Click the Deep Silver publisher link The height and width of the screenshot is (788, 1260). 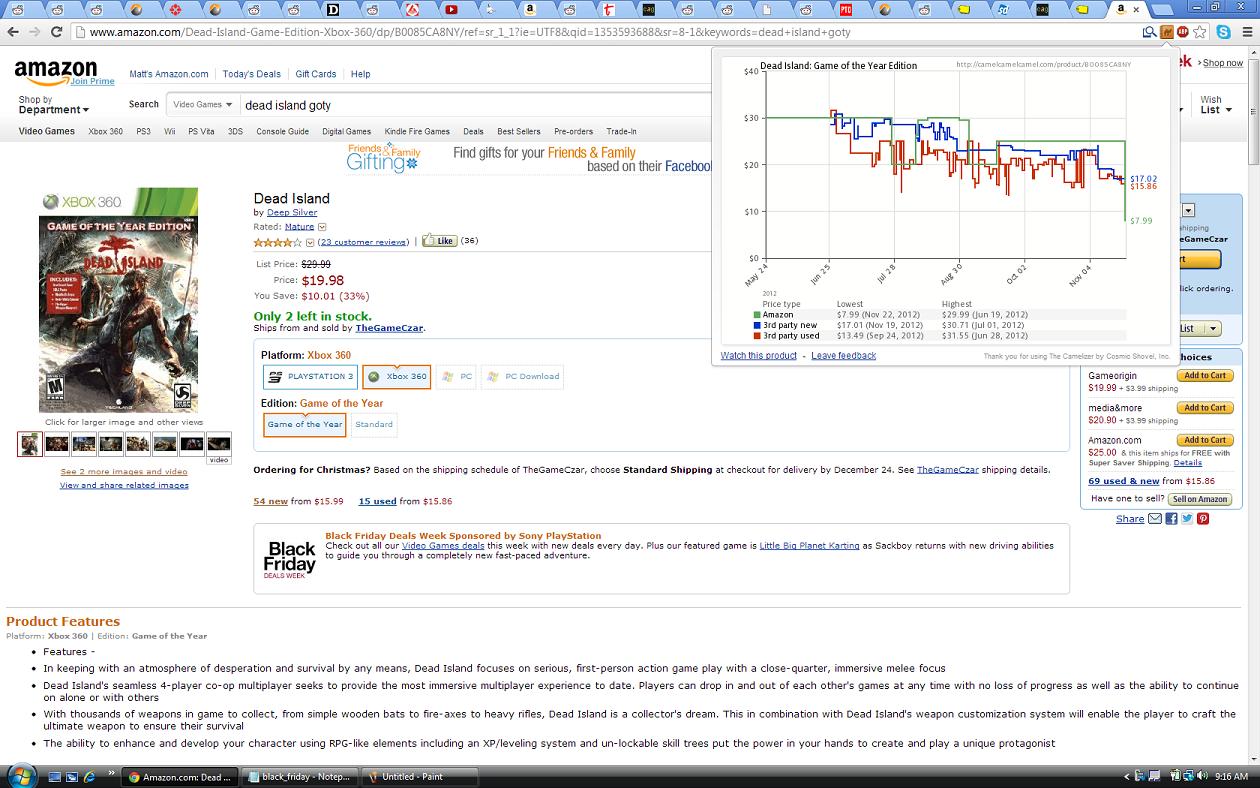tap(292, 213)
